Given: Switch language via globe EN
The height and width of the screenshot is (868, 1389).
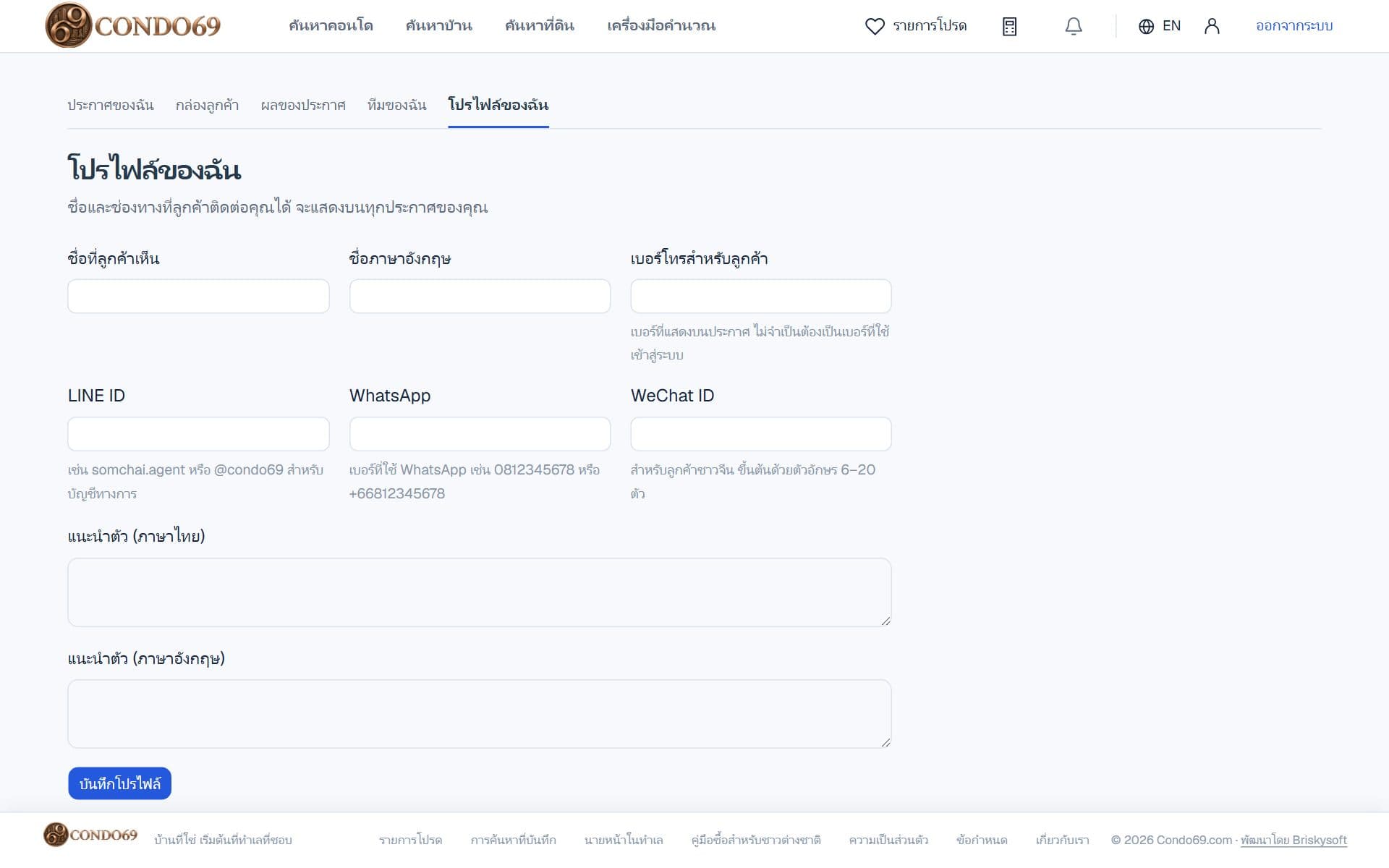Looking at the screenshot, I should tap(1159, 26).
